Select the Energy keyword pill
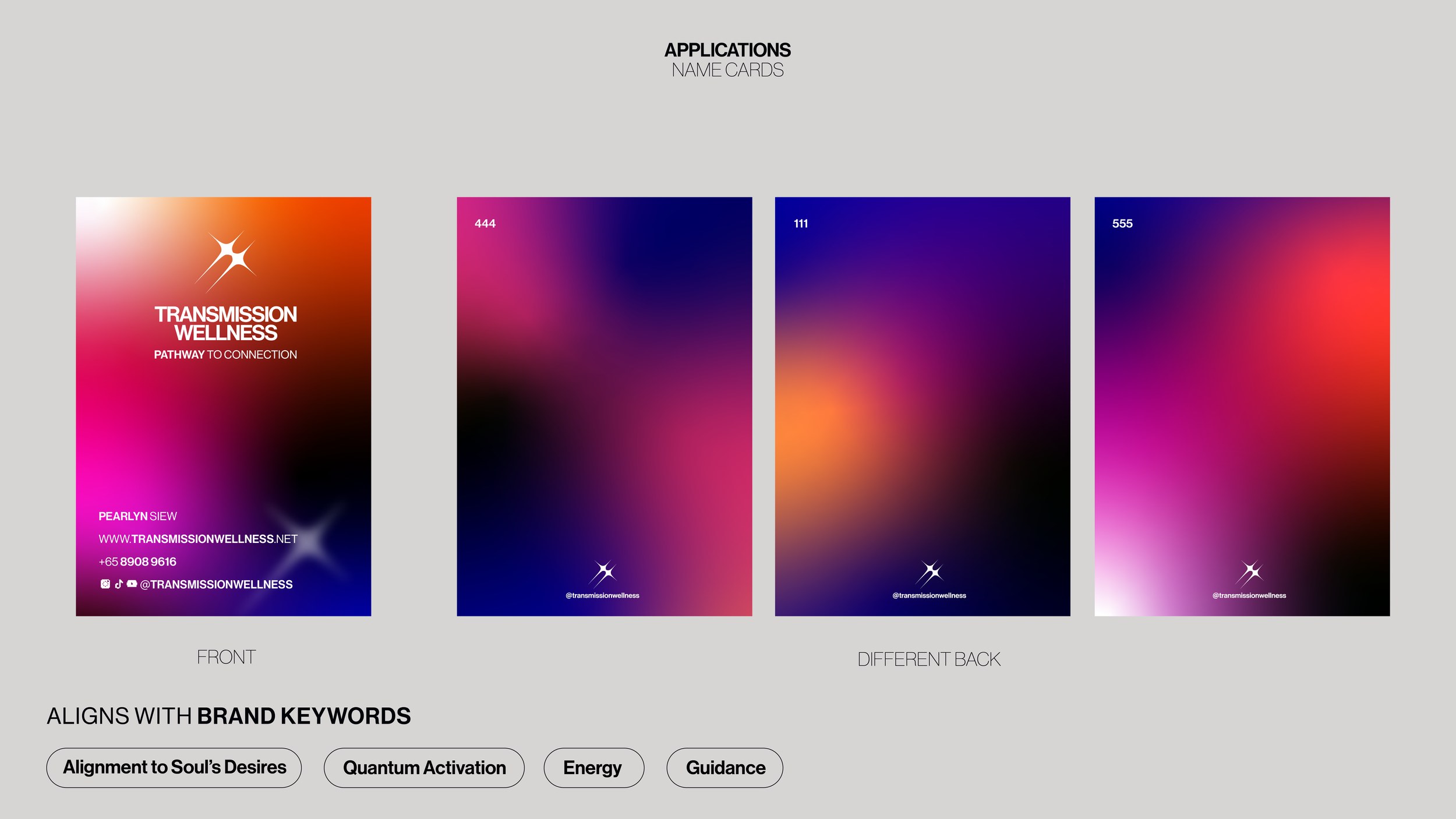Screen dimensions: 1456x819 click(x=593, y=768)
